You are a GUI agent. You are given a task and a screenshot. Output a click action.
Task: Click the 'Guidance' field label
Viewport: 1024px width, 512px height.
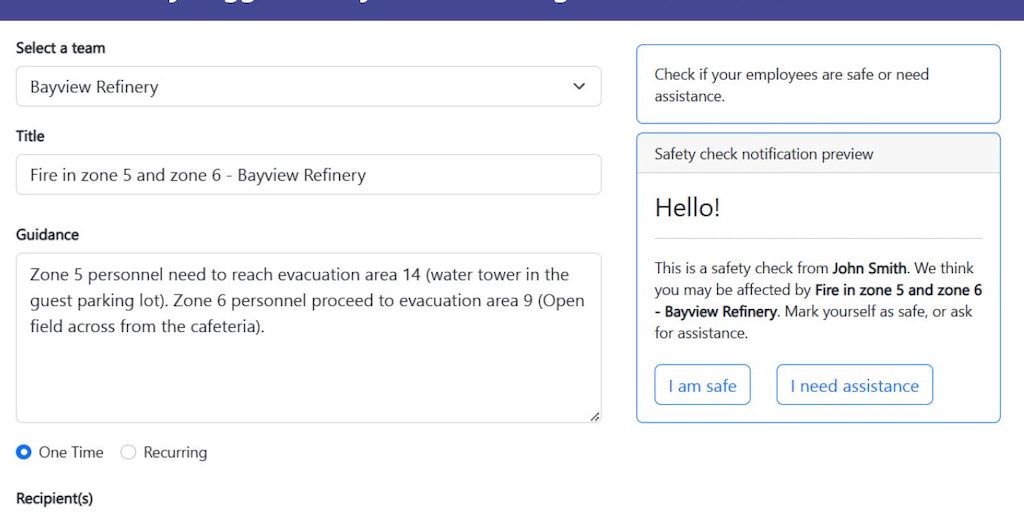[x=47, y=235]
